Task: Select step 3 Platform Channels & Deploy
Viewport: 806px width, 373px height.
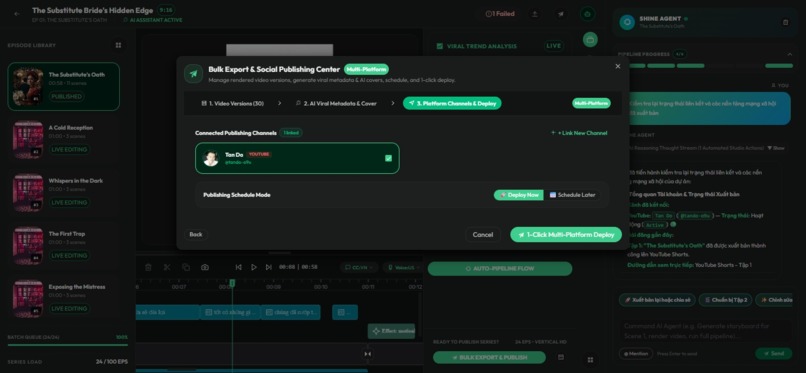Action: tap(452, 103)
